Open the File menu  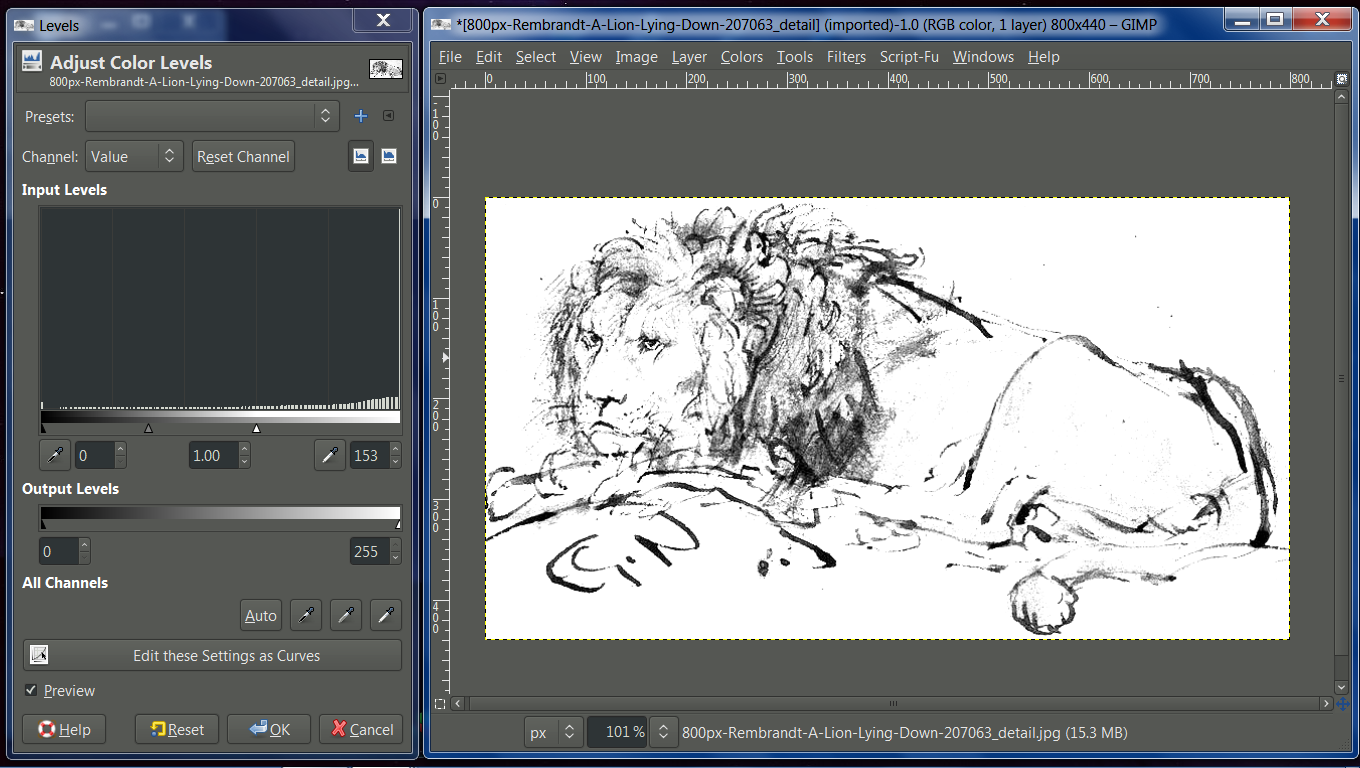click(x=450, y=57)
